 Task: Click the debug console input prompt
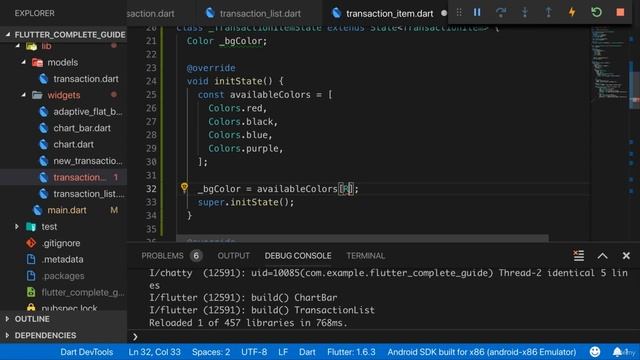coord(384,337)
